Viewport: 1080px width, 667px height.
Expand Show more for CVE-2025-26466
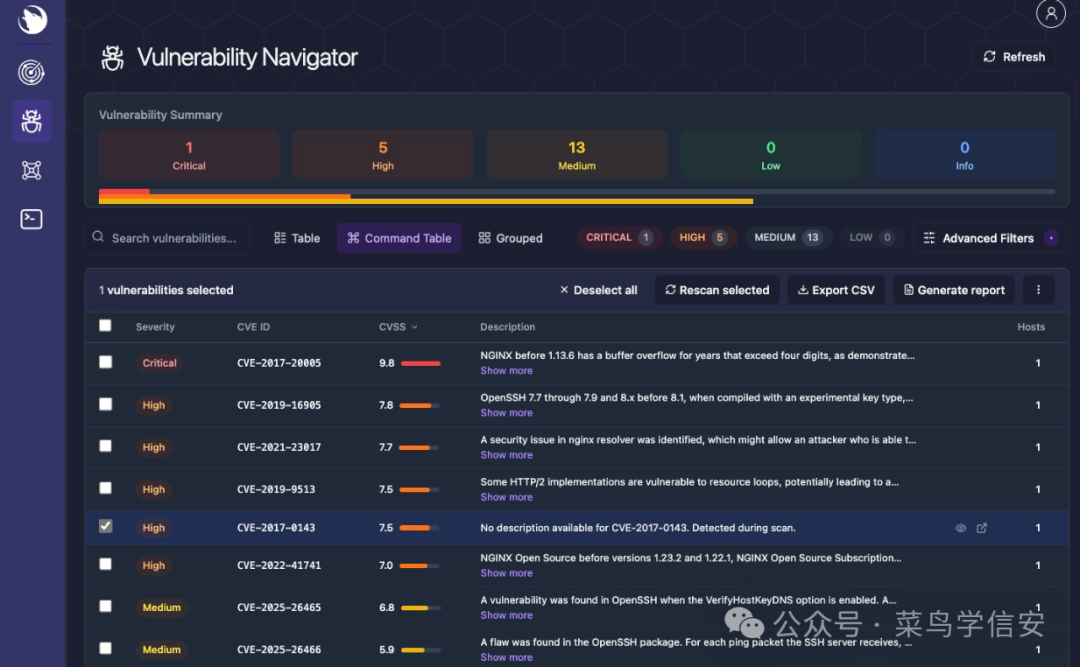pos(506,657)
